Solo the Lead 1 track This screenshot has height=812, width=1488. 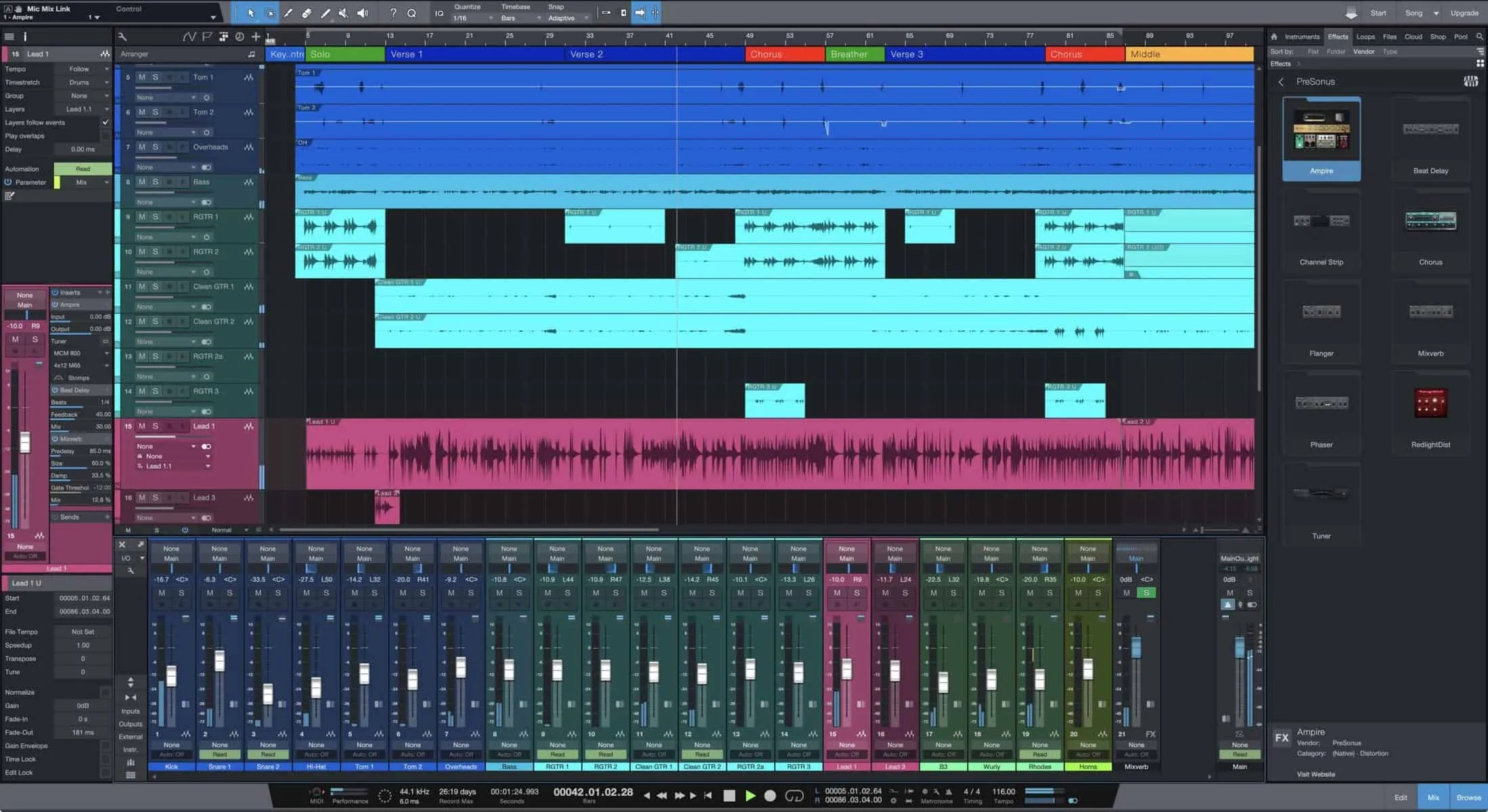click(156, 426)
